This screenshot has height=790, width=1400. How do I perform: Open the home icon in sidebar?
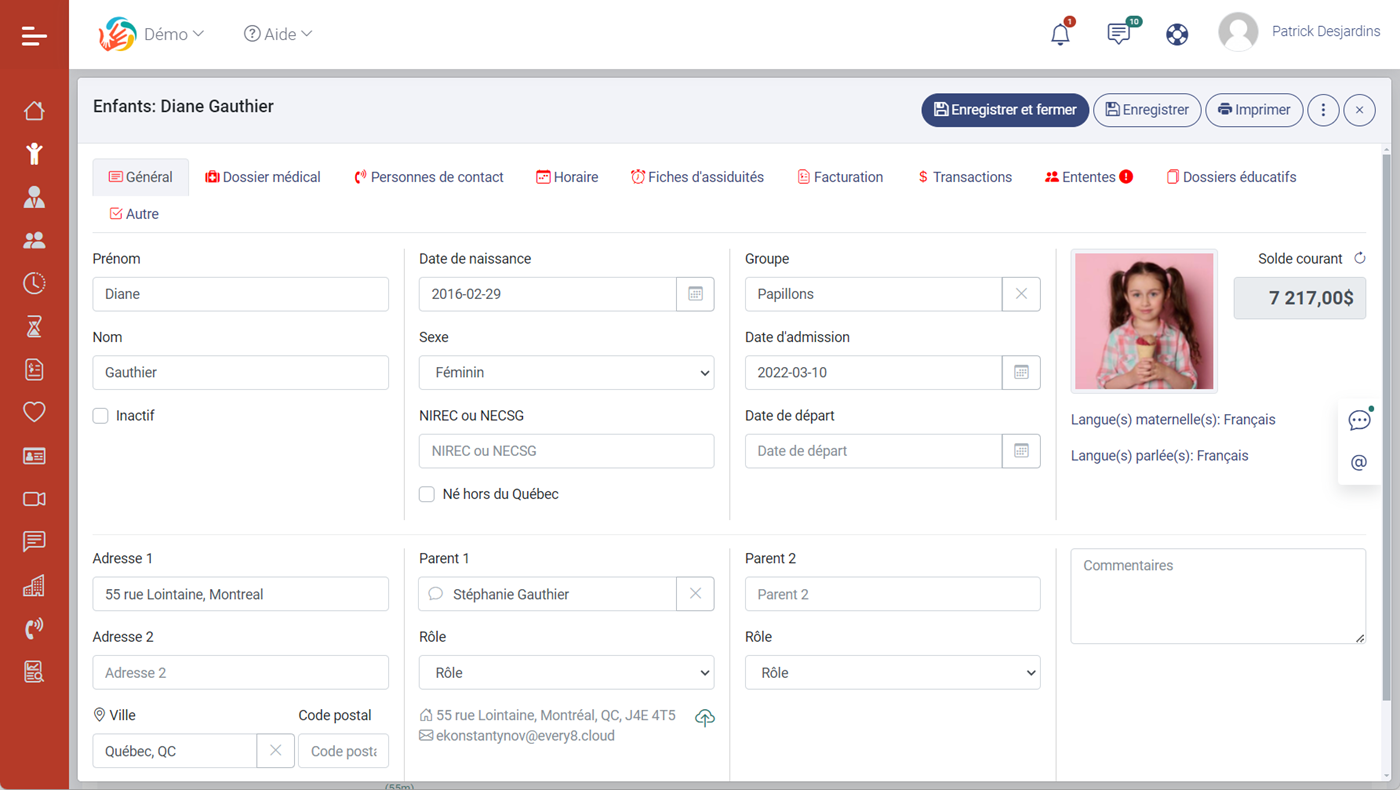(34, 110)
